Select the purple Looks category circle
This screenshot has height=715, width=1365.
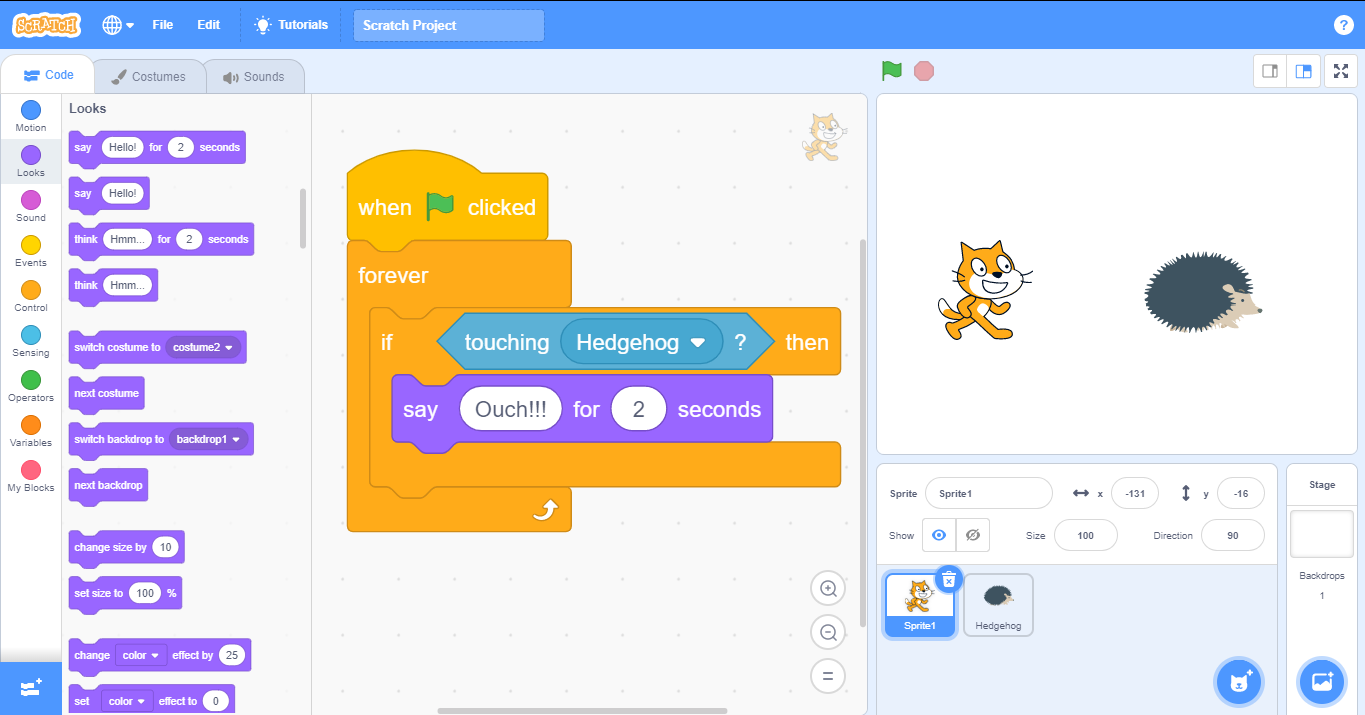pos(31,155)
